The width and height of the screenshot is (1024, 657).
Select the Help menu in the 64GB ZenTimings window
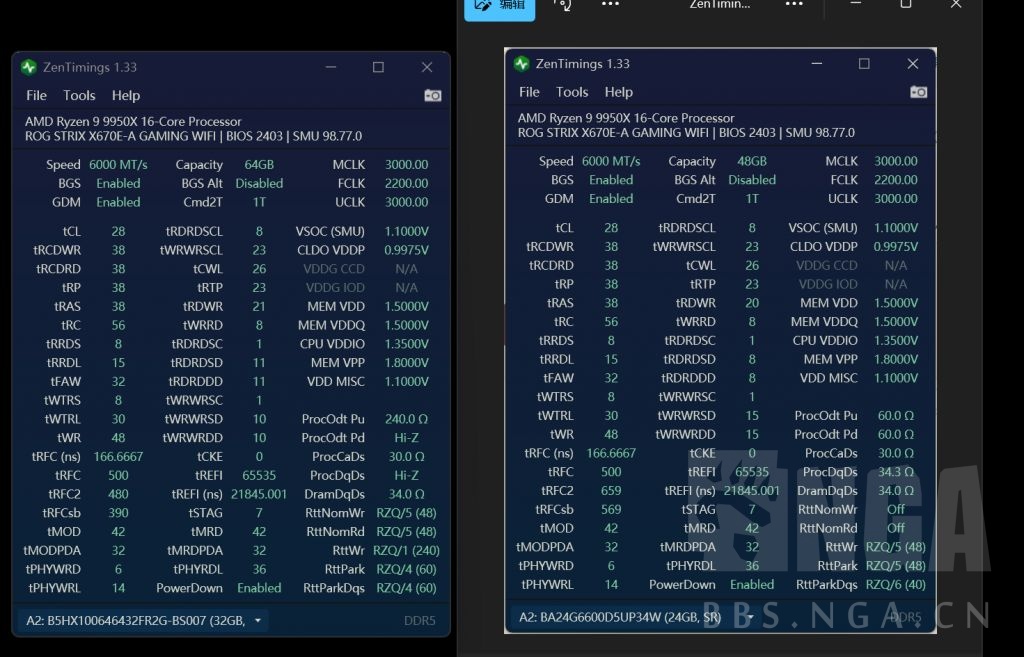pos(126,96)
